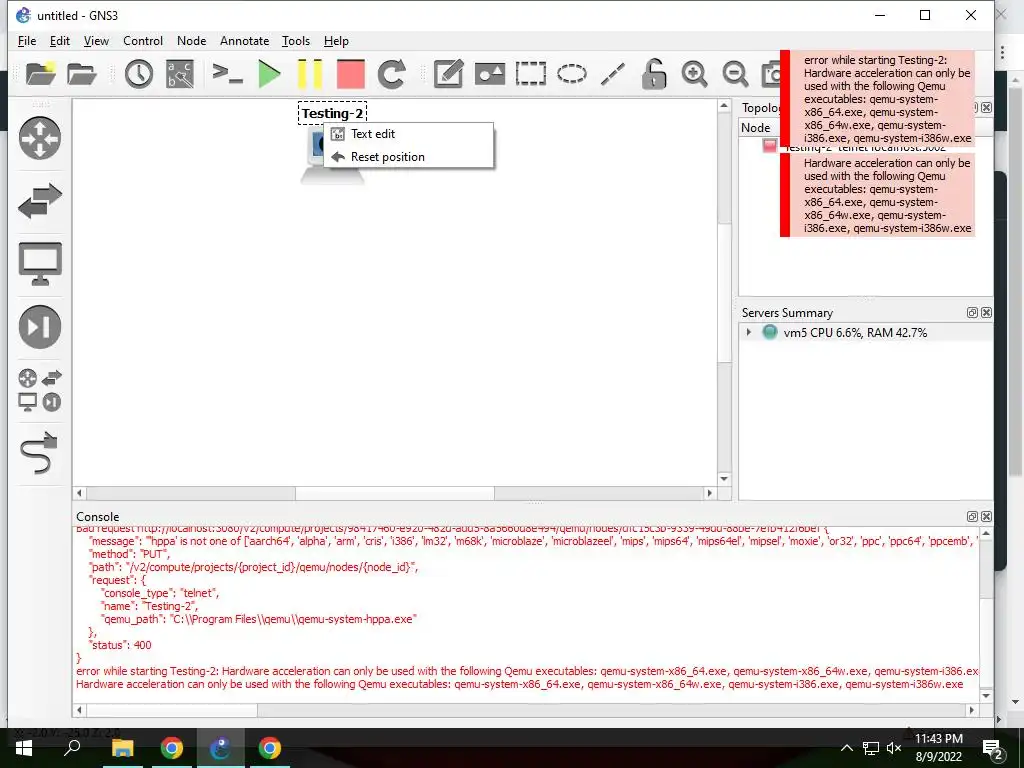Click console horizontal scrollbar right arrow
This screenshot has width=1024, height=768.
[972, 710]
